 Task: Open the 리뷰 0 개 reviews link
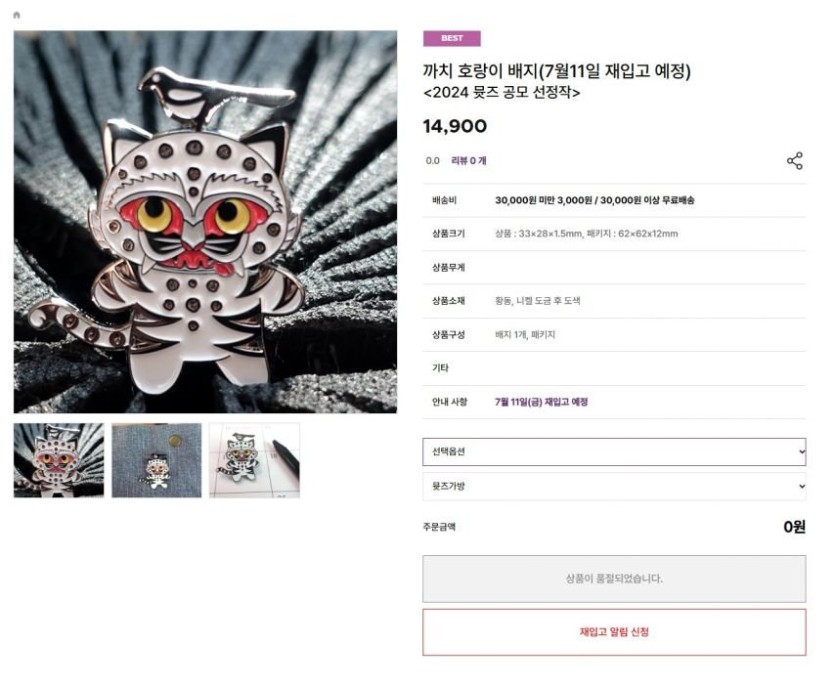[469, 160]
